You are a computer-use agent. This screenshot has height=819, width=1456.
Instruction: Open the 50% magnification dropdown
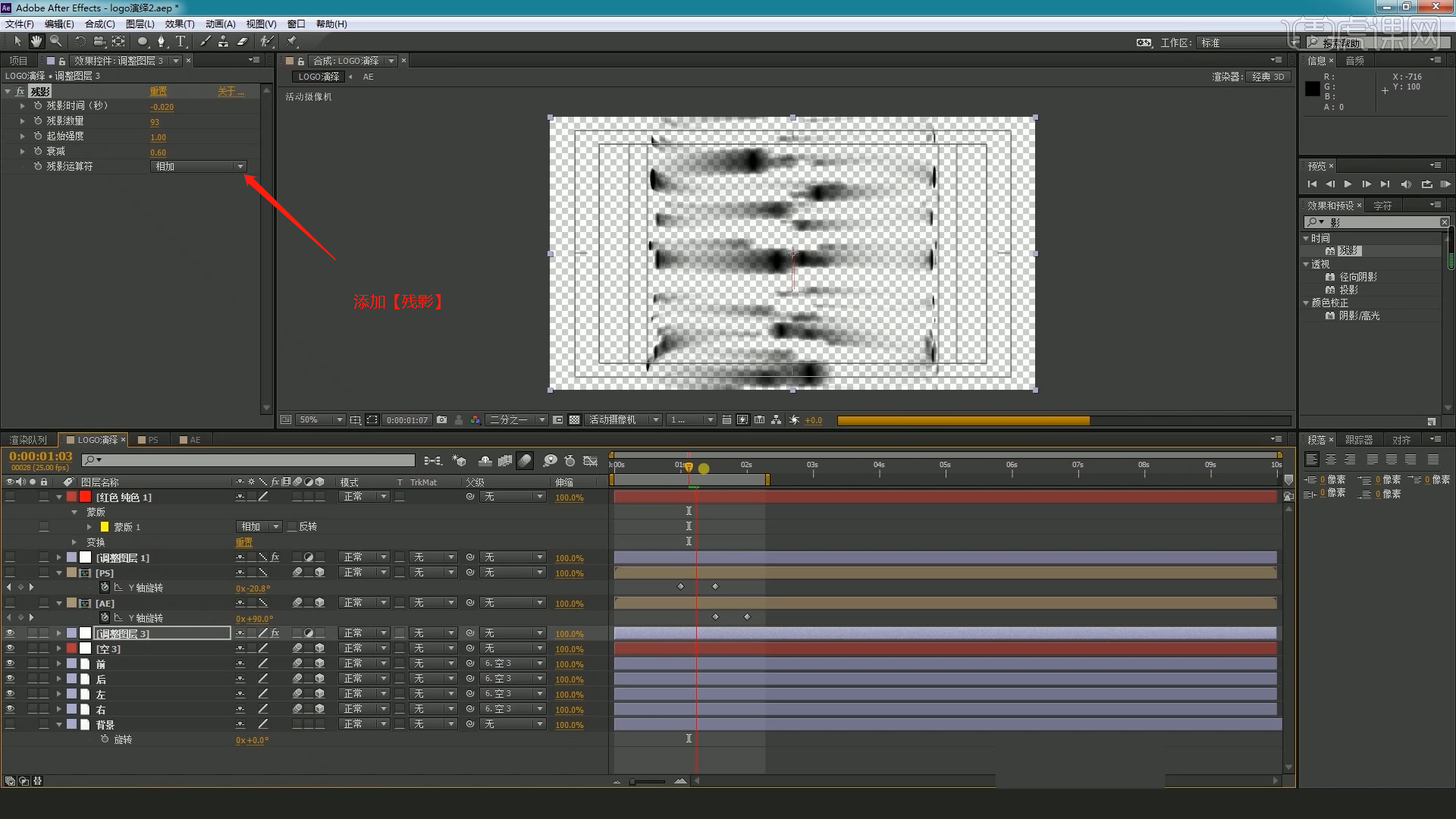[x=321, y=420]
